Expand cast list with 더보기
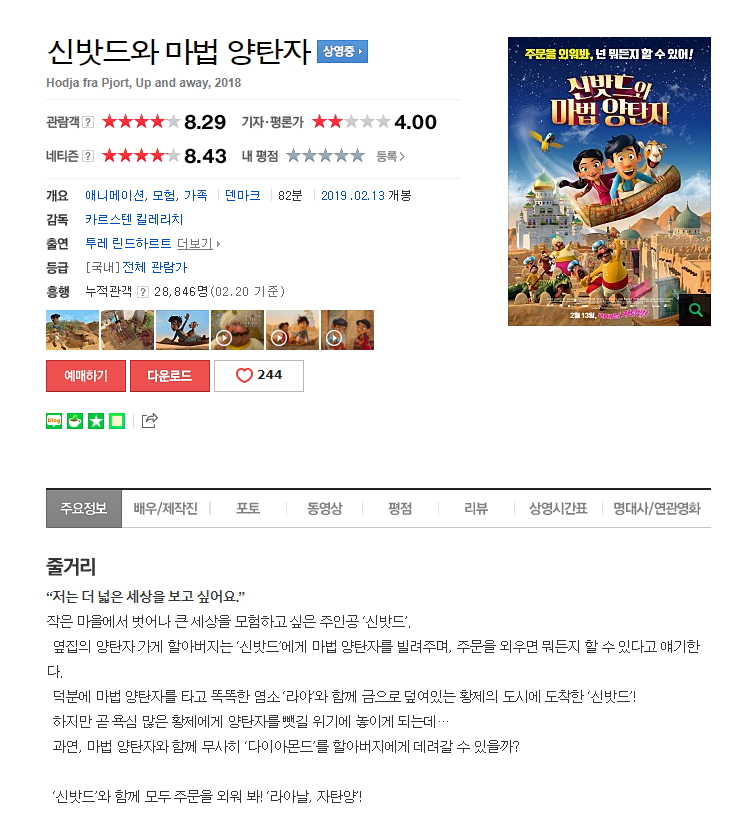The height and width of the screenshot is (823, 756). [198, 244]
